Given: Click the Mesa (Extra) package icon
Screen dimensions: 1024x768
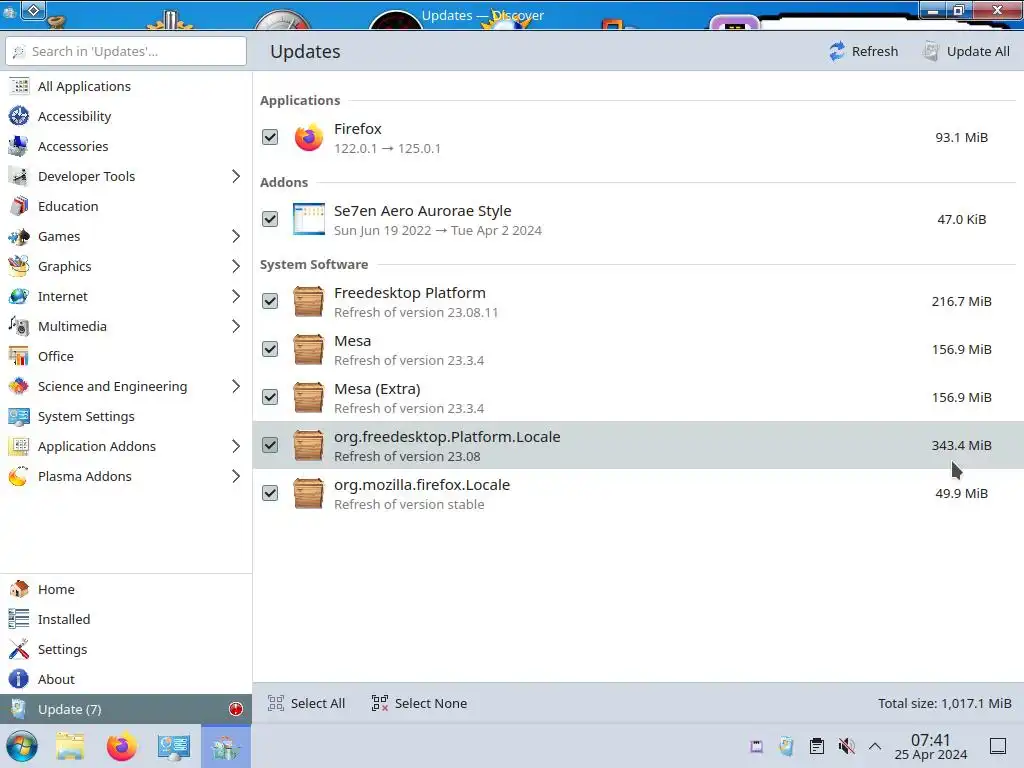Looking at the screenshot, I should click(308, 397).
